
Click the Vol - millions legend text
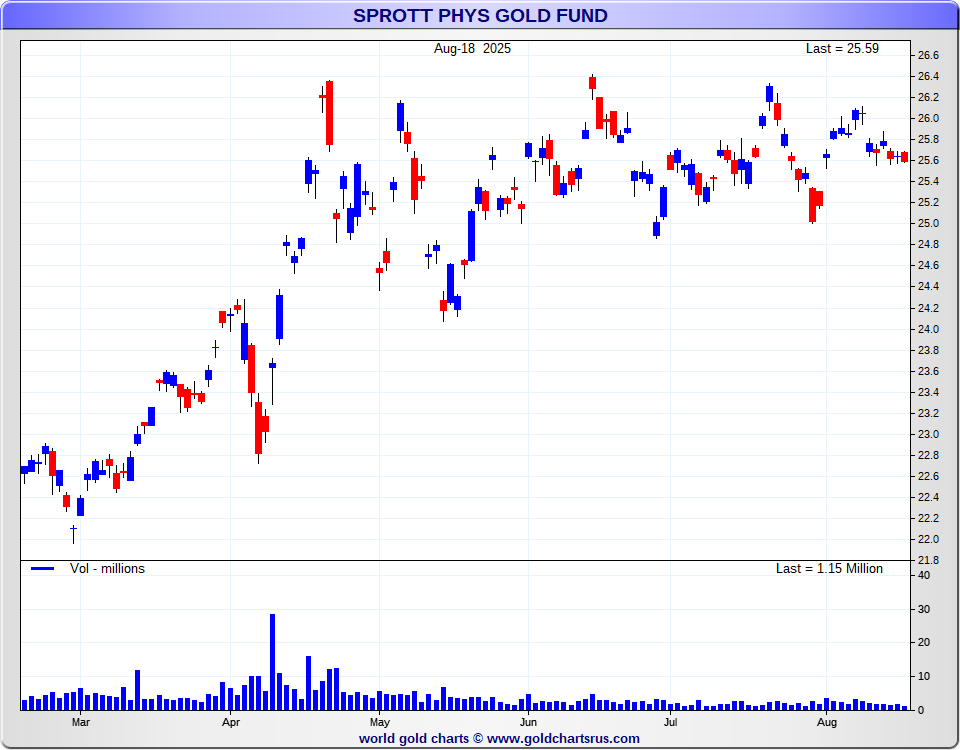pos(107,569)
